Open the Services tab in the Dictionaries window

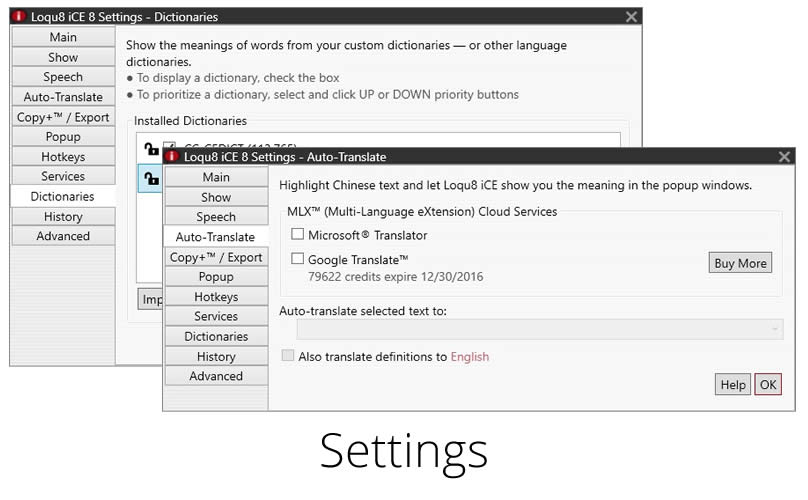[x=63, y=176]
